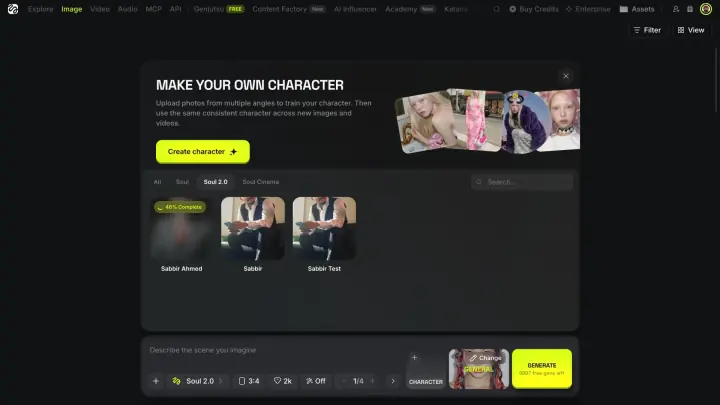Decrease the image count from 1/4
Screen dimensions: 720x405
click(x=344, y=381)
